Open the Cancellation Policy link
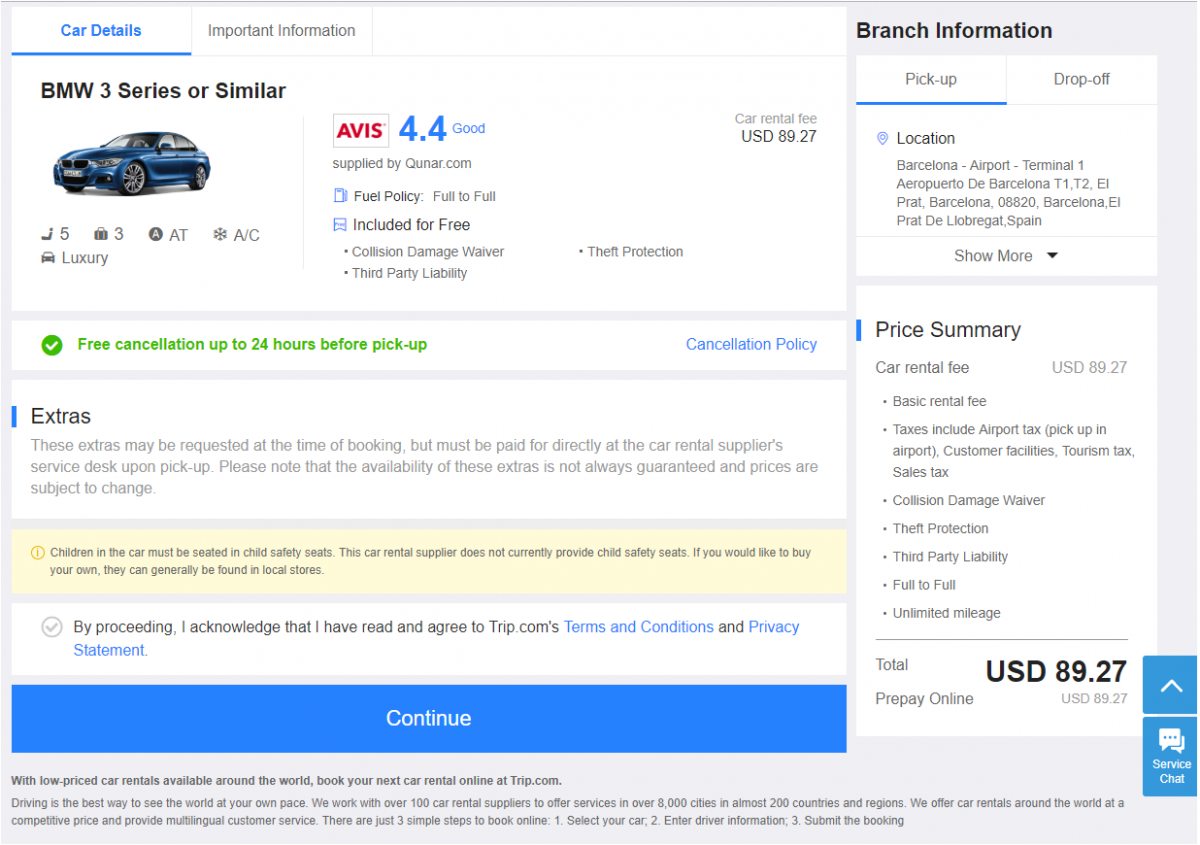This screenshot has height=845, width=1200. pyautogui.click(x=751, y=344)
